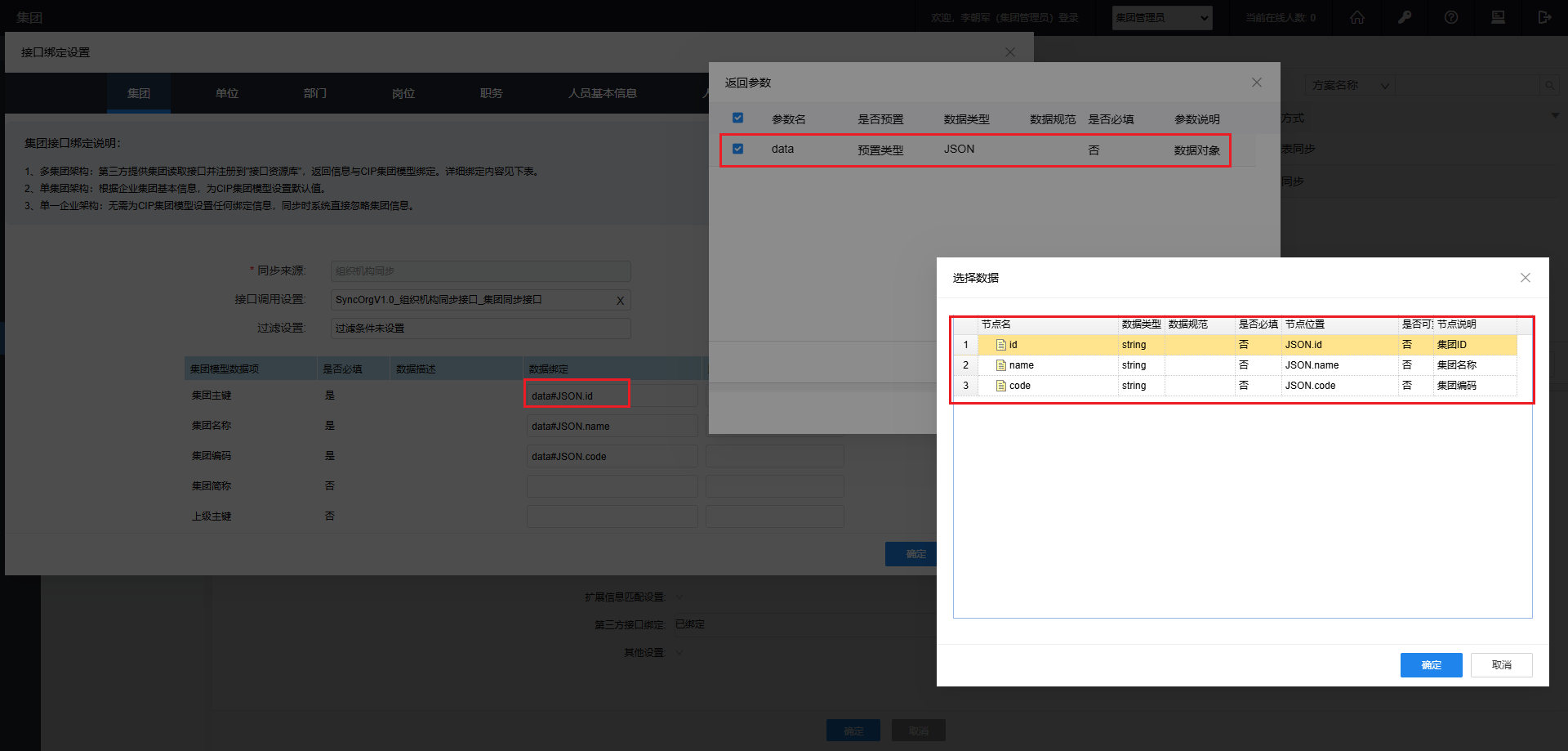Click the file icon beside node name
Image resolution: width=1568 pixels, height=751 pixels.
pyautogui.click(x=1001, y=365)
